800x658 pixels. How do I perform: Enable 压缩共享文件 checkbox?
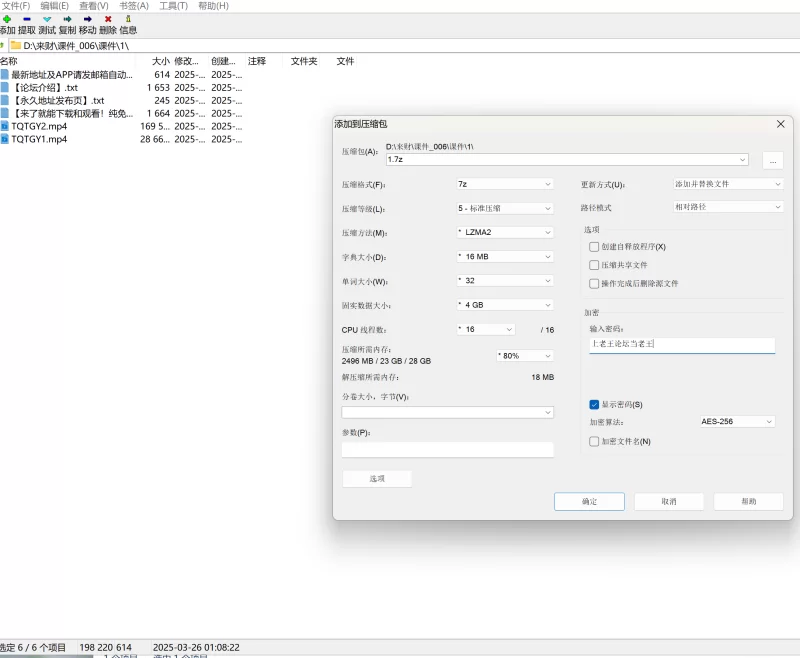tap(594, 265)
